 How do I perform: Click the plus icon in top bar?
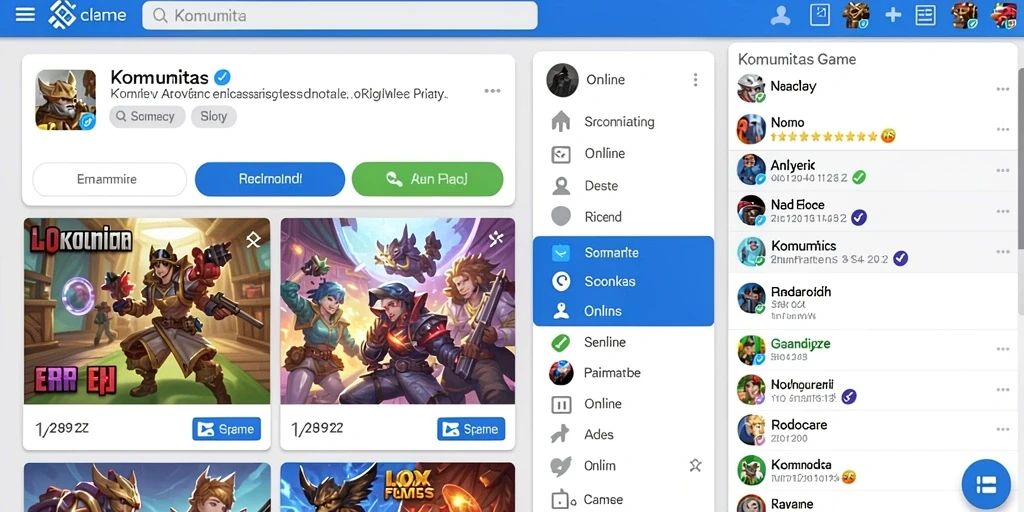tap(893, 14)
